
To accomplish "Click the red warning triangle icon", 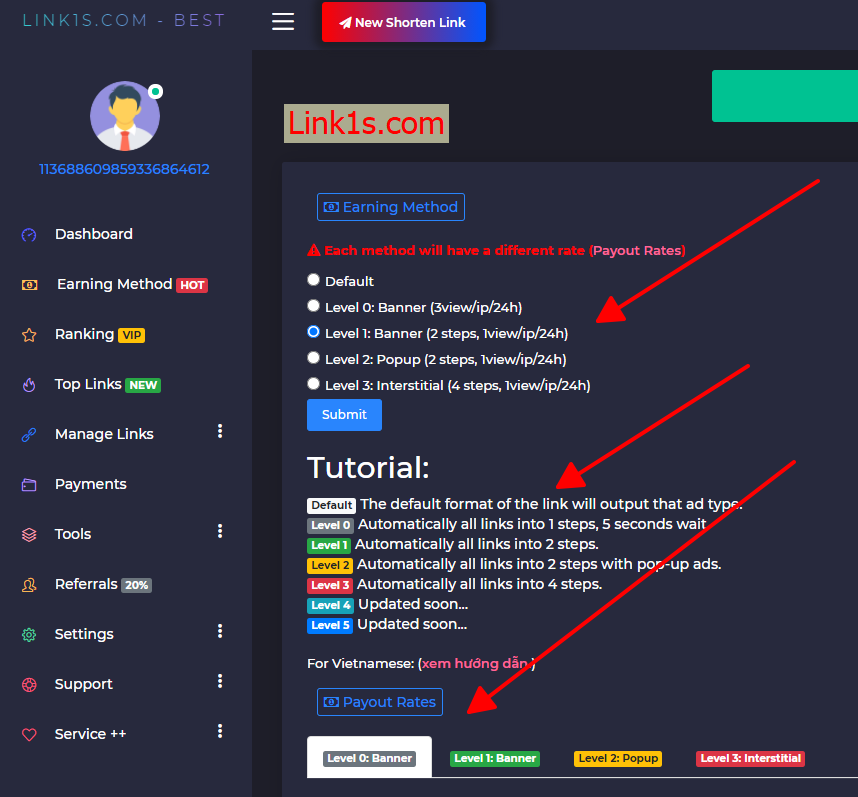I will 314,251.
